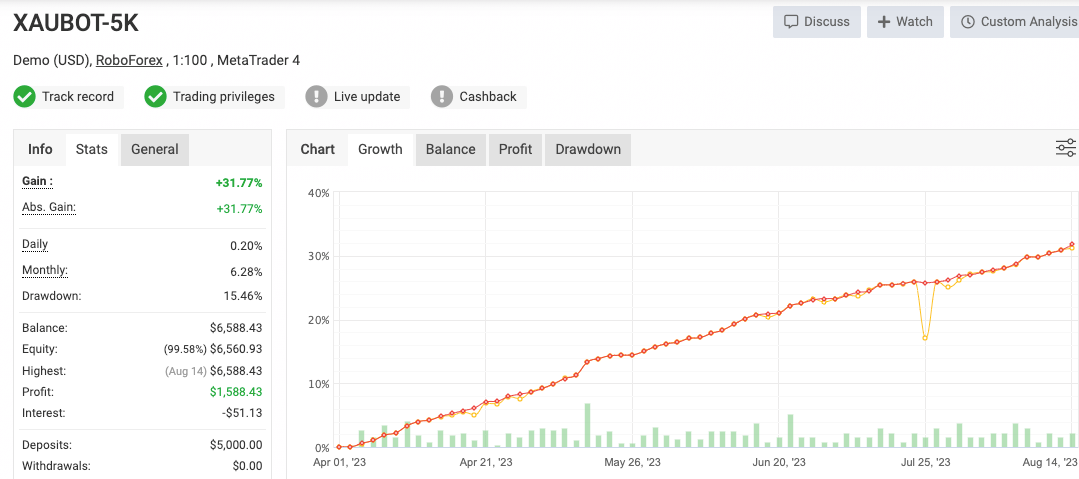Viewport: 1079px width, 479px height.
Task: Open the RoboForex broker link
Action: [129, 61]
